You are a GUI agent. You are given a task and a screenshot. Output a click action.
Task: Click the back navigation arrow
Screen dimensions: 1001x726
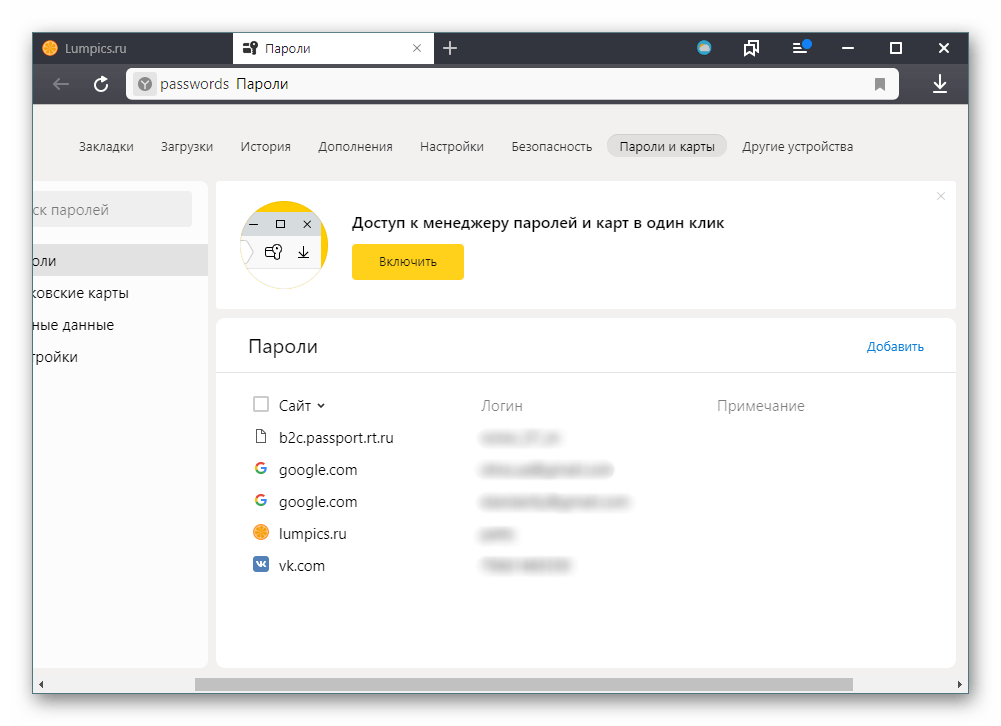click(x=61, y=85)
